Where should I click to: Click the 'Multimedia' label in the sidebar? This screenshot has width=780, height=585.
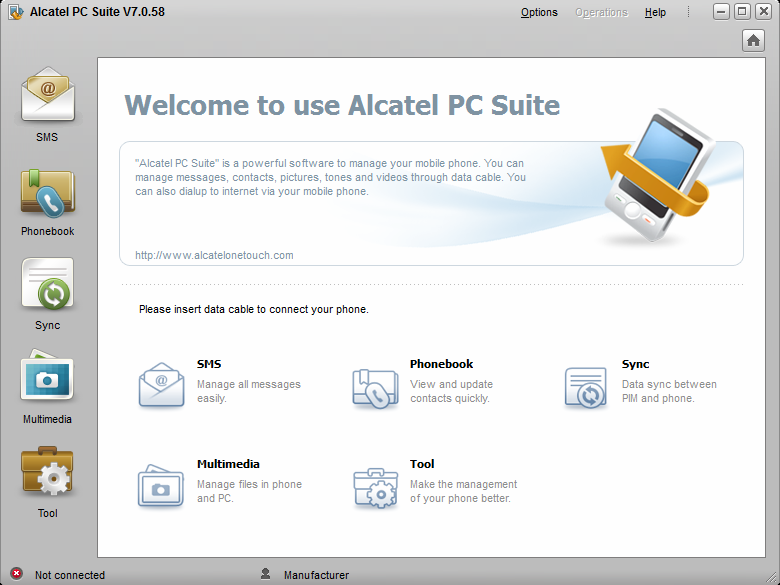[47, 419]
